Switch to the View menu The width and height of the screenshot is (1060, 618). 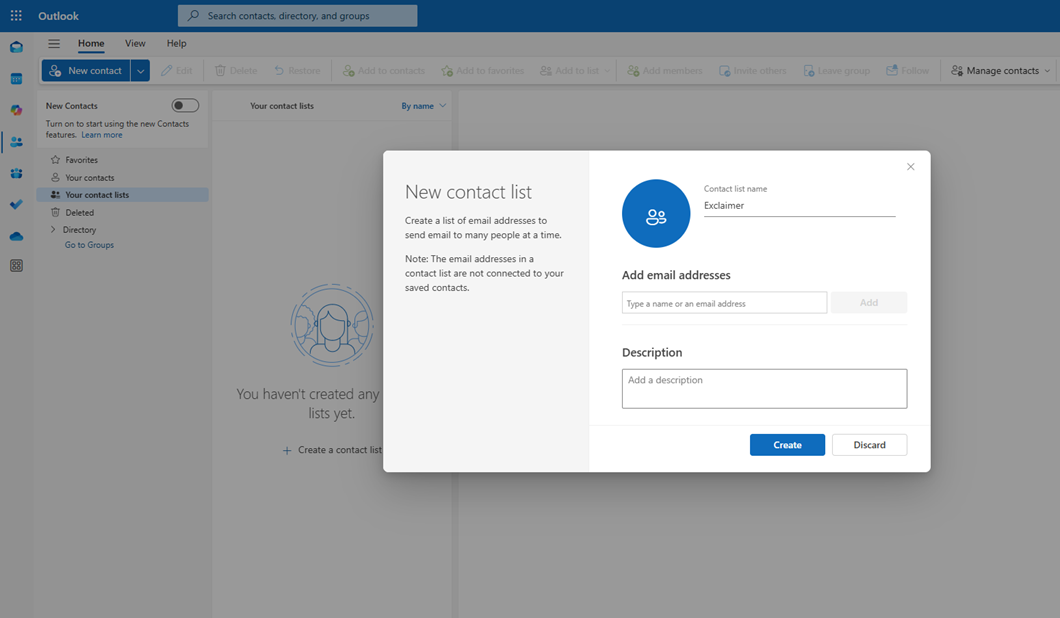[135, 43]
